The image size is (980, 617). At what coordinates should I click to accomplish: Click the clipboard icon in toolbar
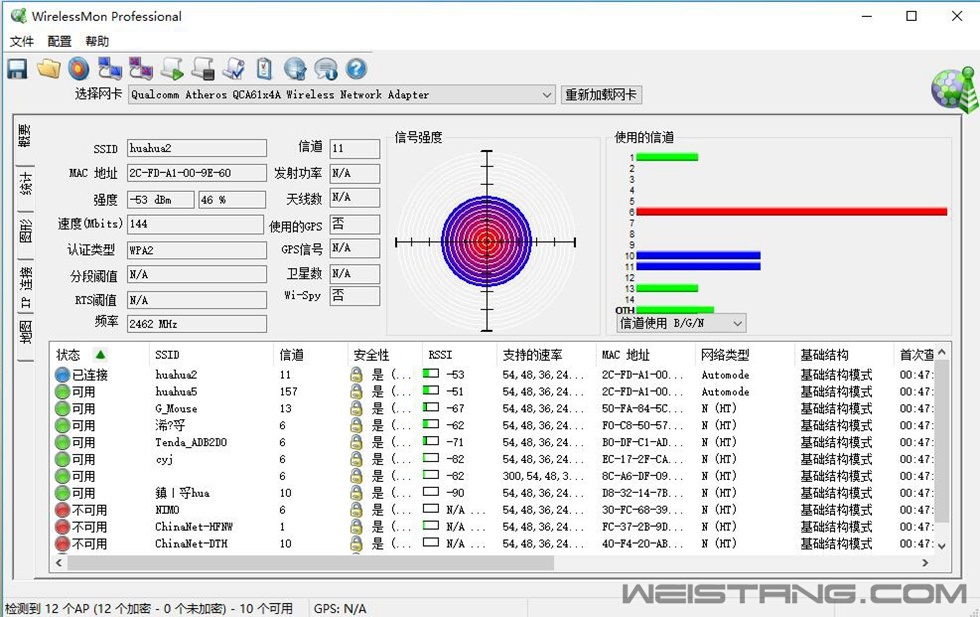[264, 69]
